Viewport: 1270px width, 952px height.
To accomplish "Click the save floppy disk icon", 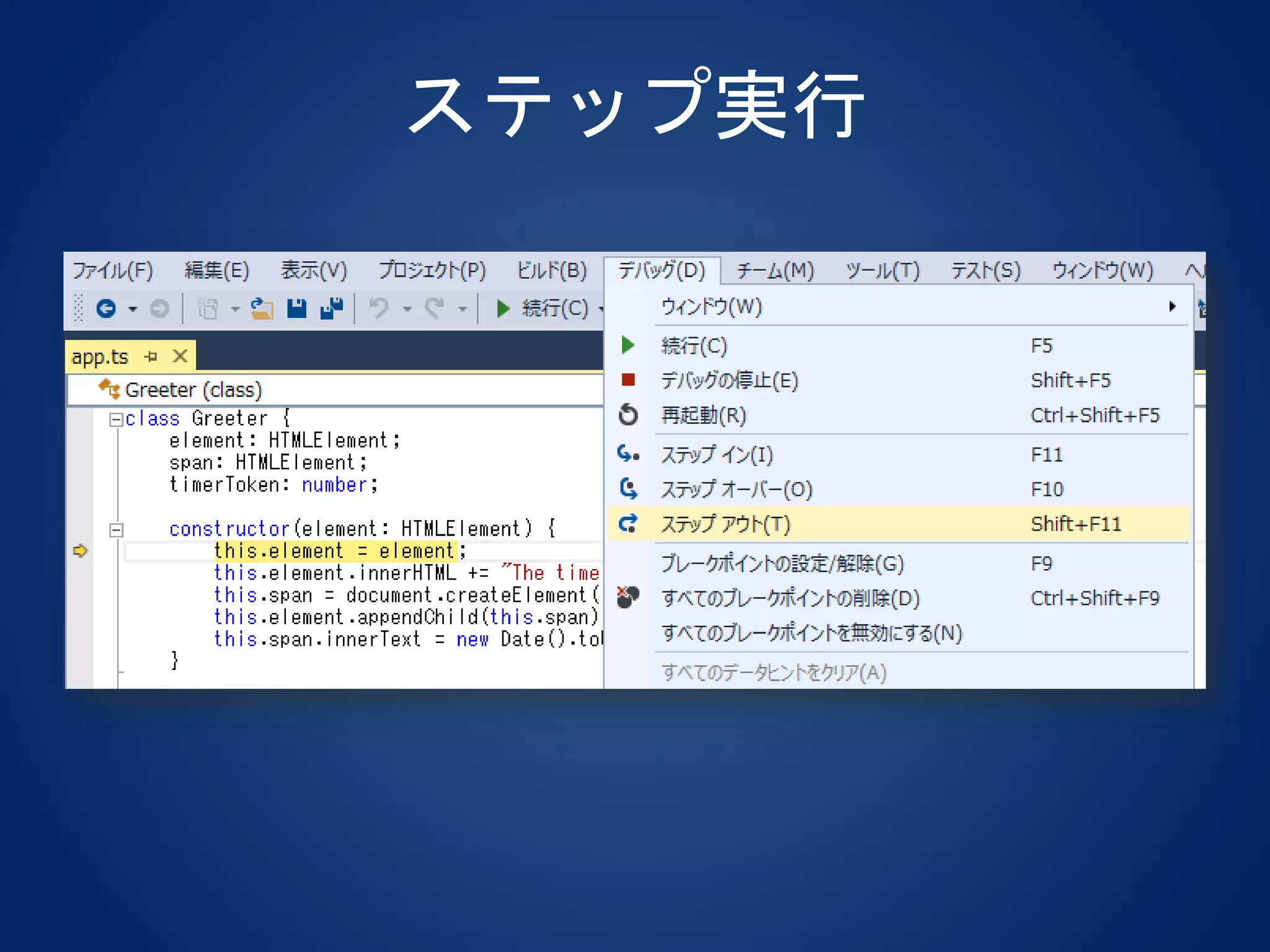I will click(x=297, y=308).
